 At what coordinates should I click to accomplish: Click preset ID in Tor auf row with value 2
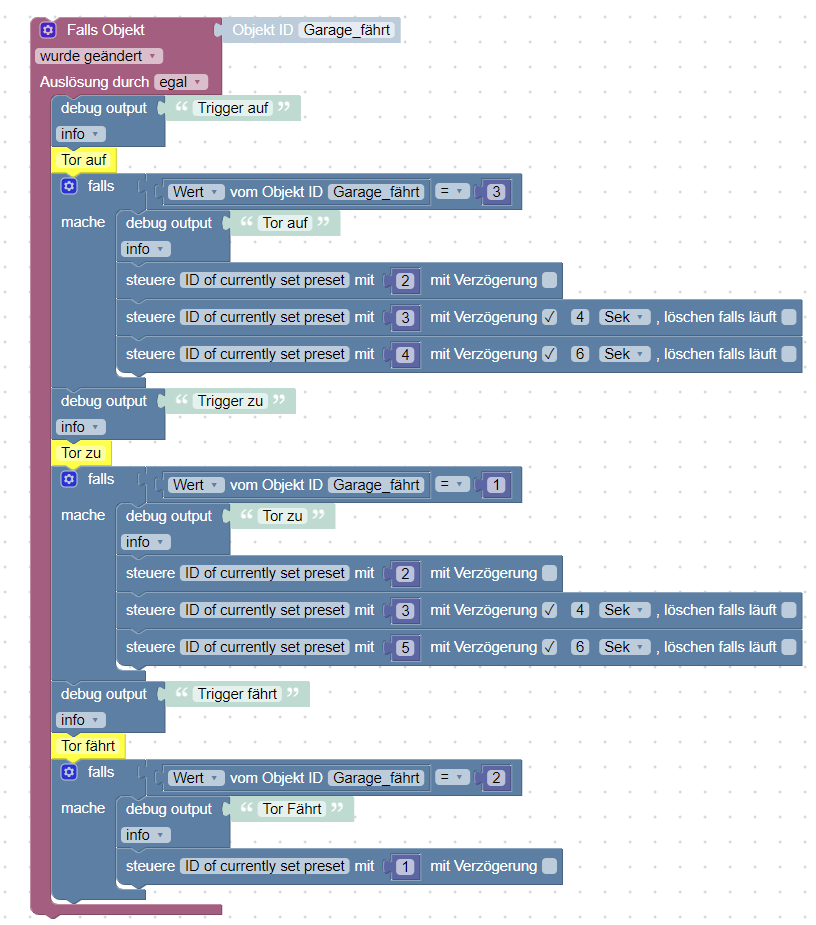[x=265, y=280]
